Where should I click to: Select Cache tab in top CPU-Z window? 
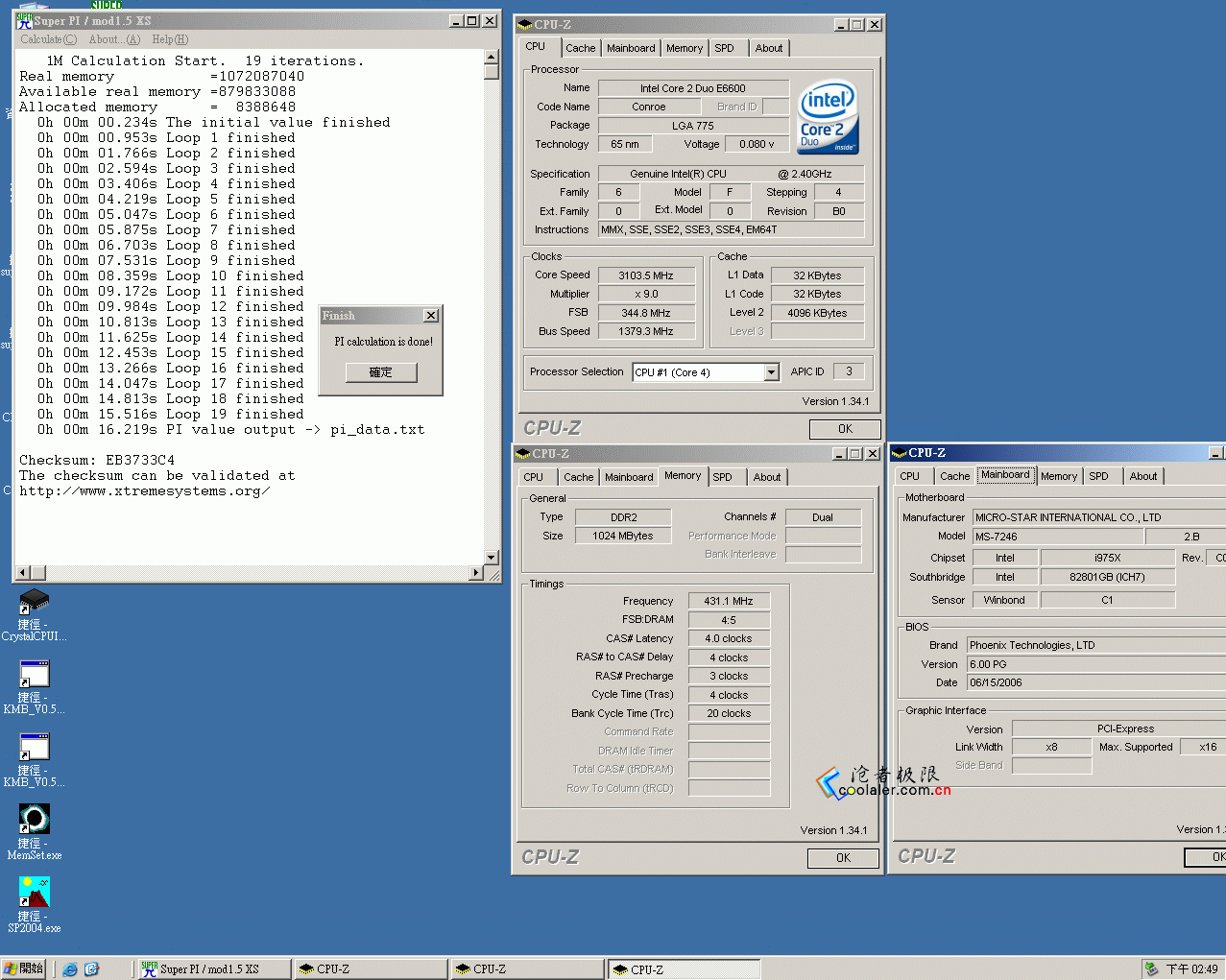tap(580, 48)
